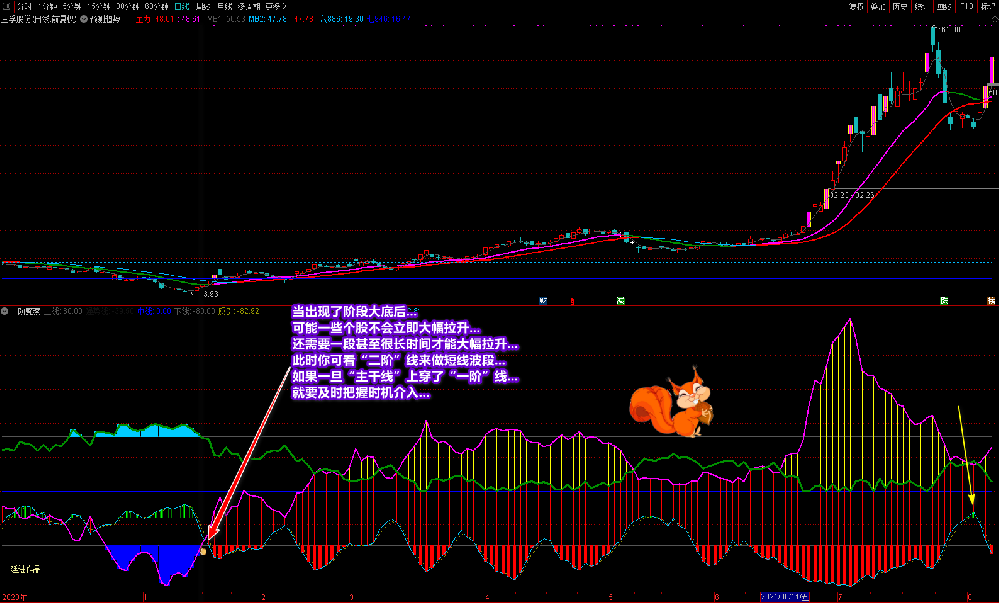The width and height of the screenshot is (999, 603).
Task: Click the 画线 drawing tools button
Action: point(944,6)
